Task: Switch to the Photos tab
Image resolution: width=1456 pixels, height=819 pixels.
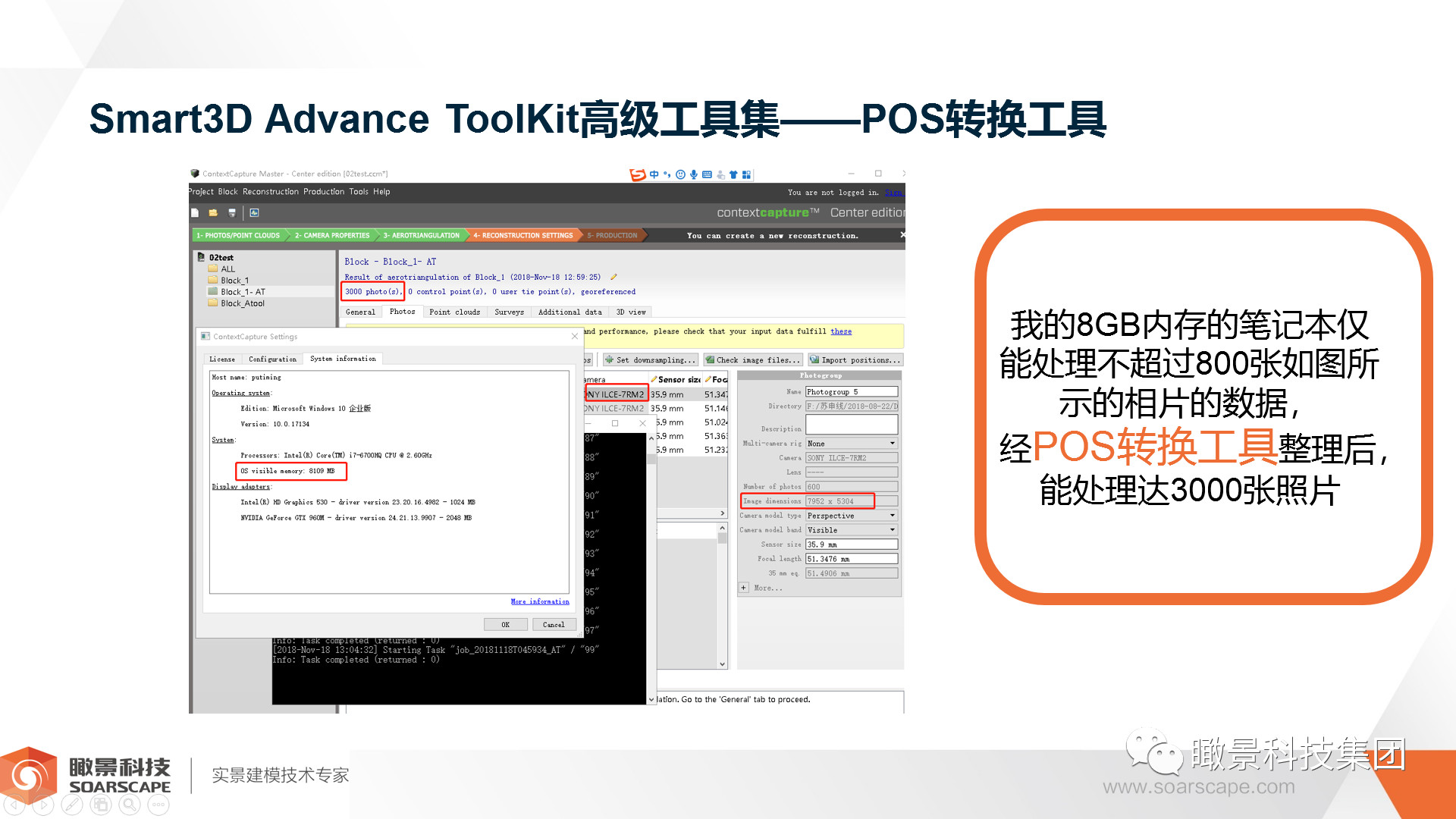Action: click(x=402, y=312)
